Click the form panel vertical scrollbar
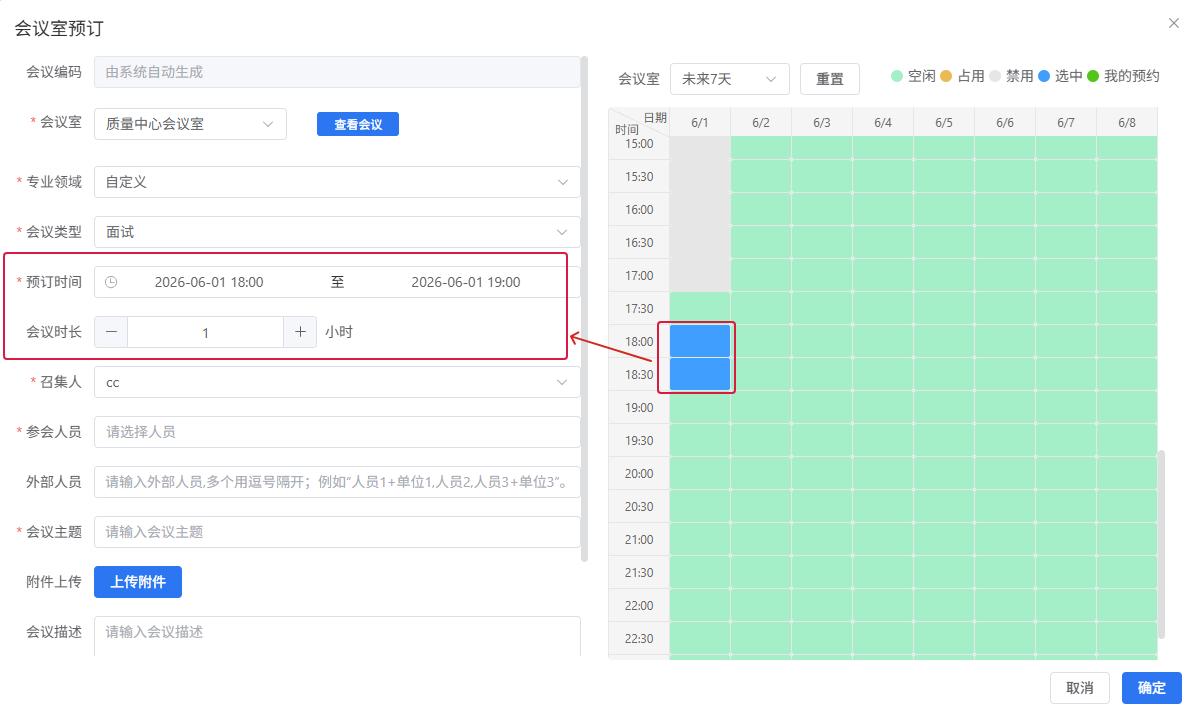The image size is (1194, 719). [x=584, y=308]
